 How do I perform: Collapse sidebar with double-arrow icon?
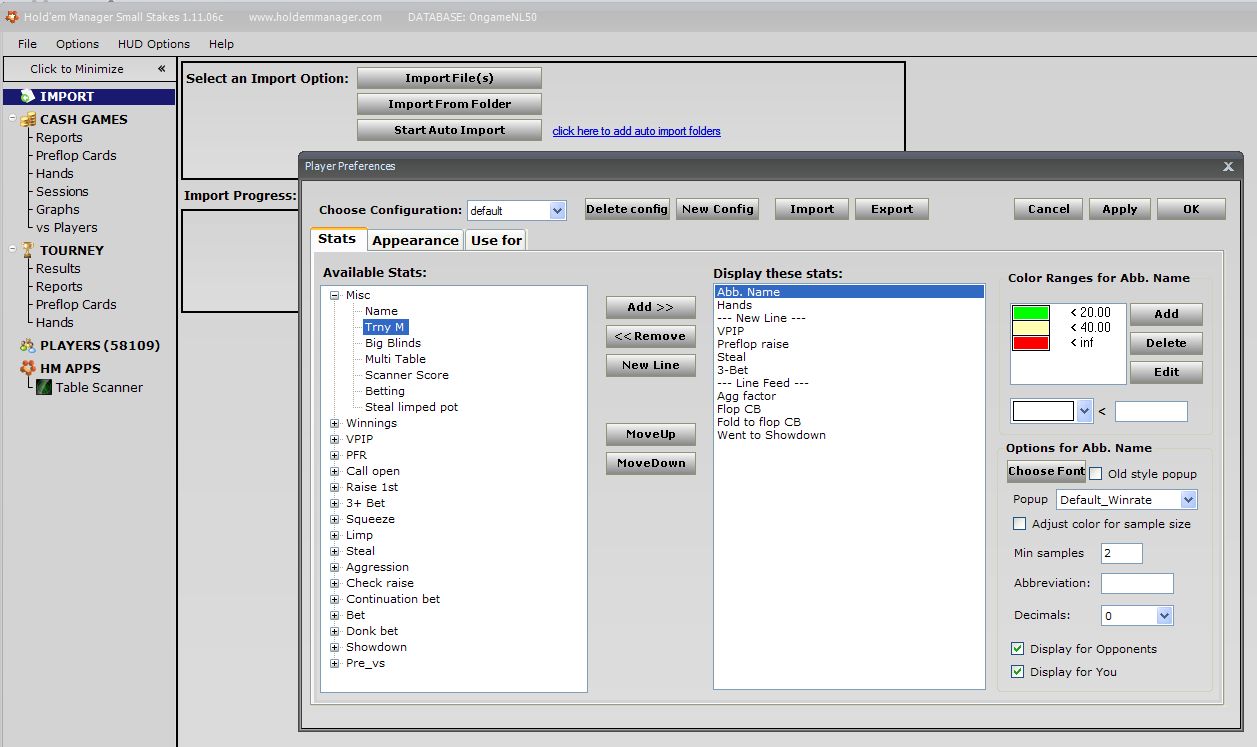[161, 69]
